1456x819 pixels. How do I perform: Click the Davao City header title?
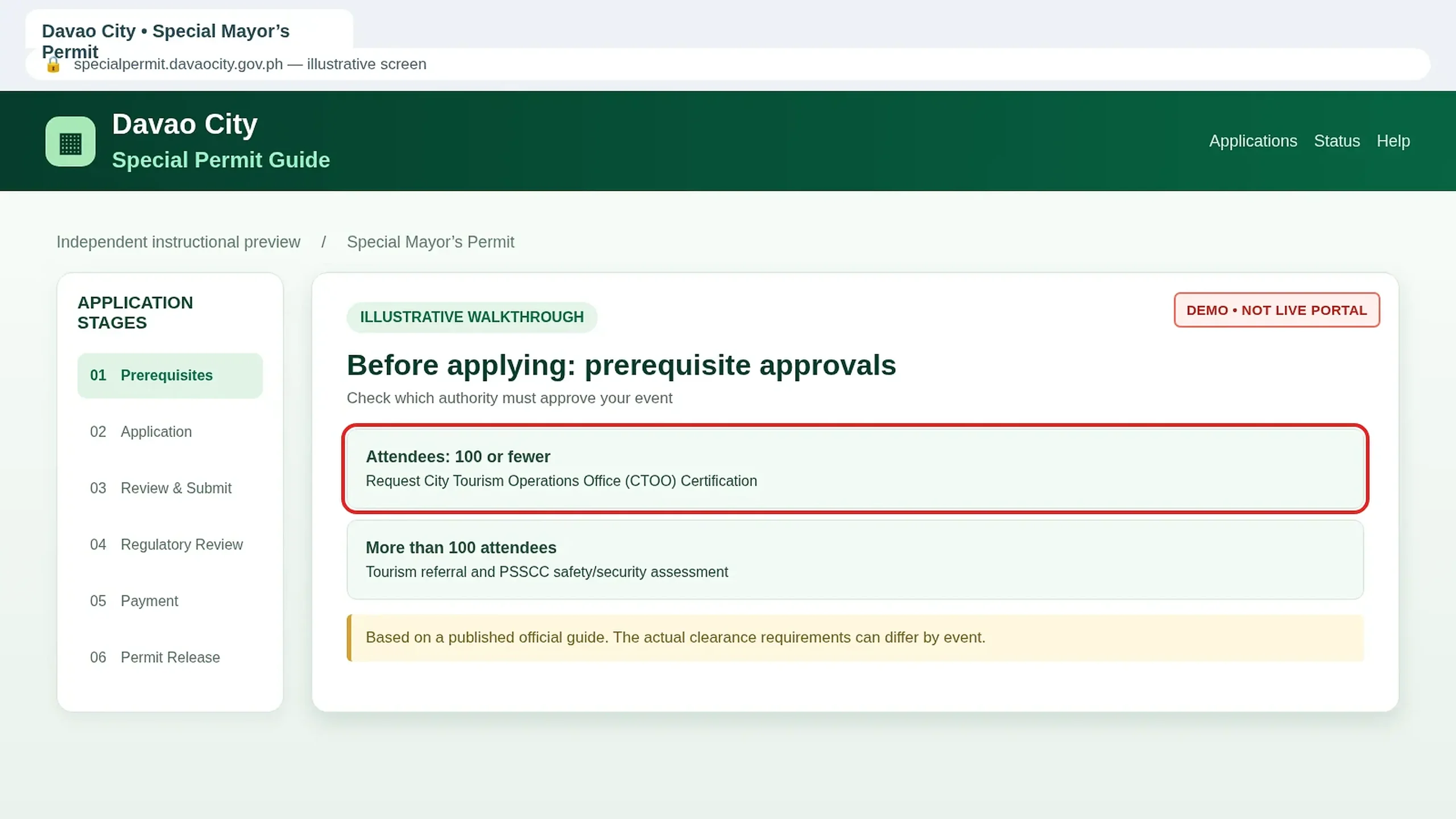point(185,124)
